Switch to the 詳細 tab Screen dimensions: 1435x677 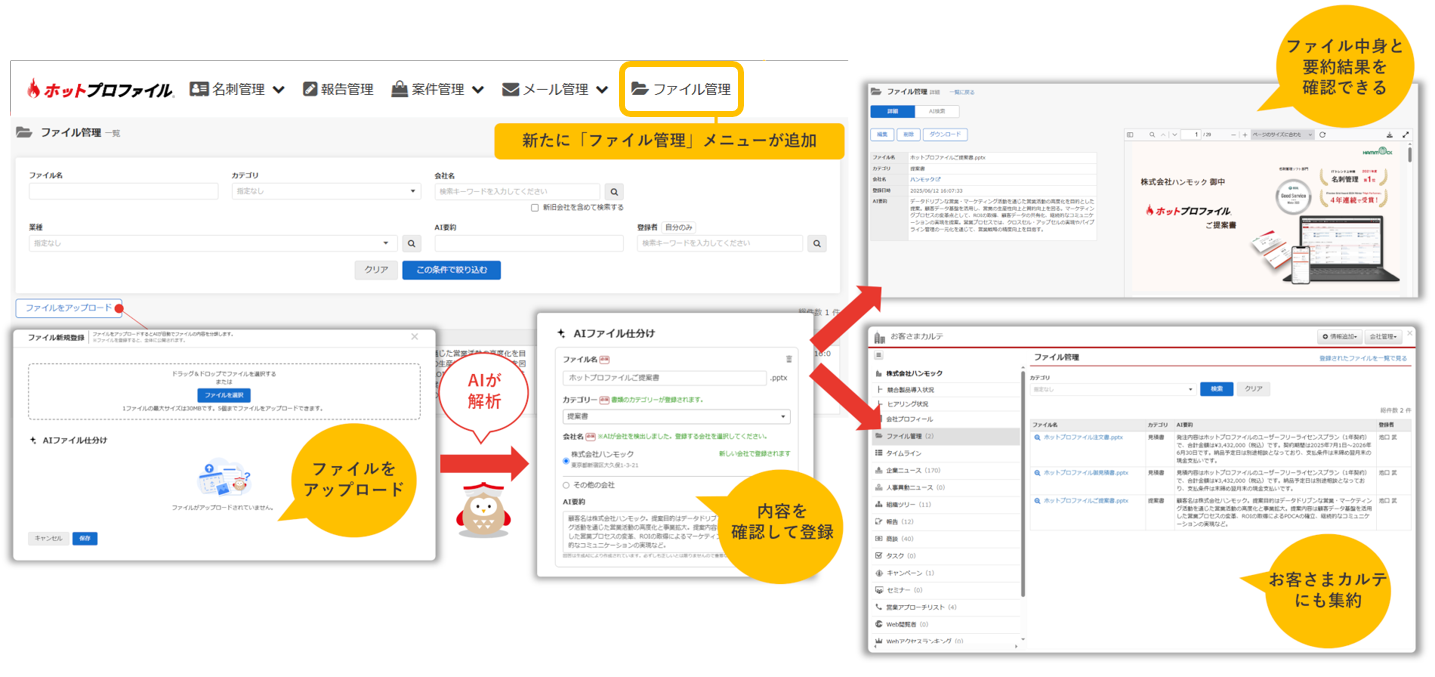coord(893,111)
